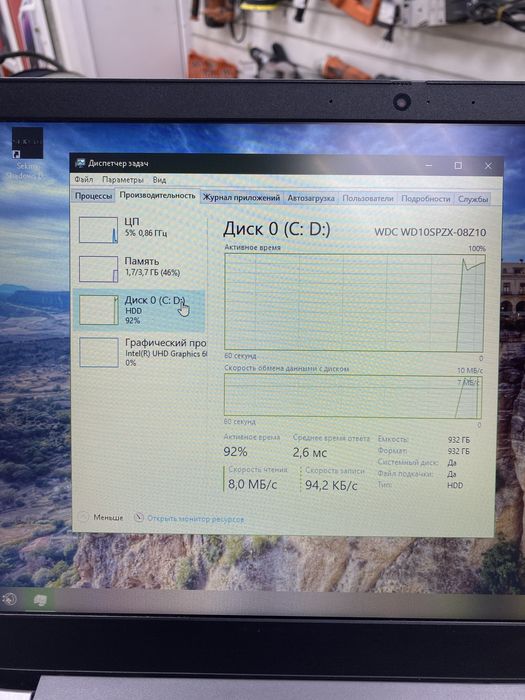Viewport: 525px width, 700px height.
Task: Open Открыть монитор ресурсов link
Action: pyautogui.click(x=196, y=519)
